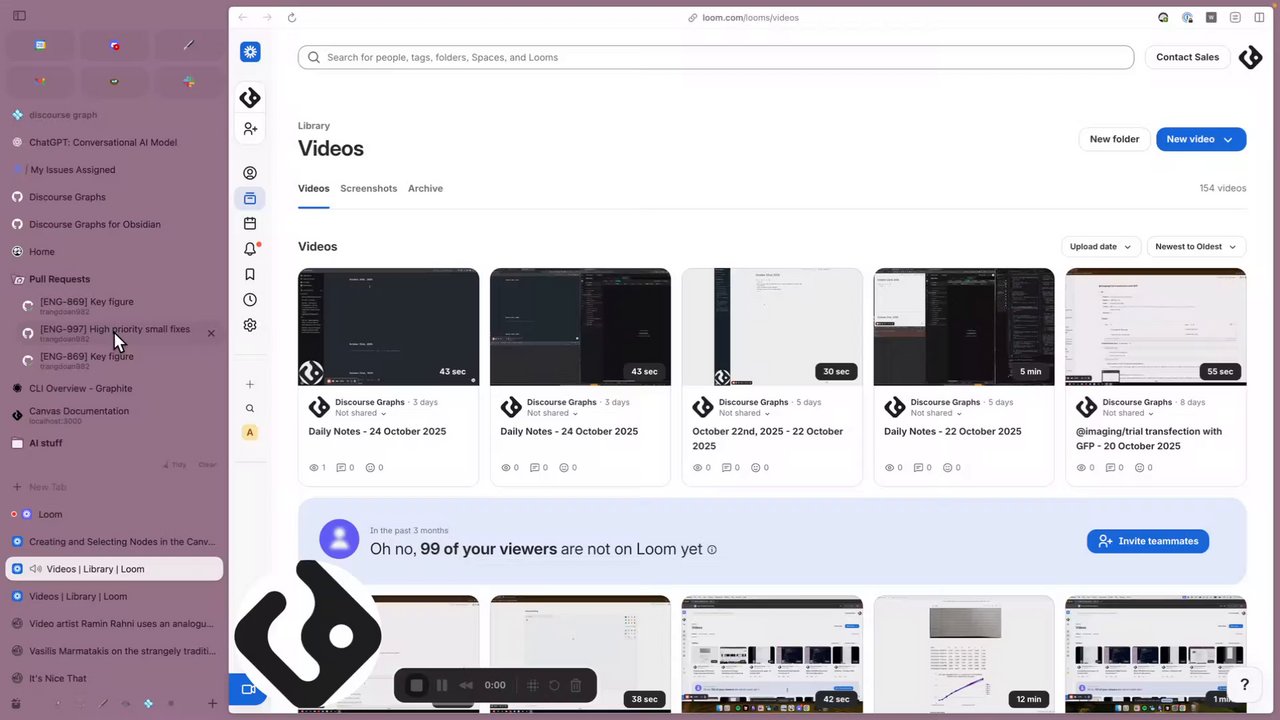This screenshot has height=720, width=1280.
Task: Reload the page
Action: 292,17
